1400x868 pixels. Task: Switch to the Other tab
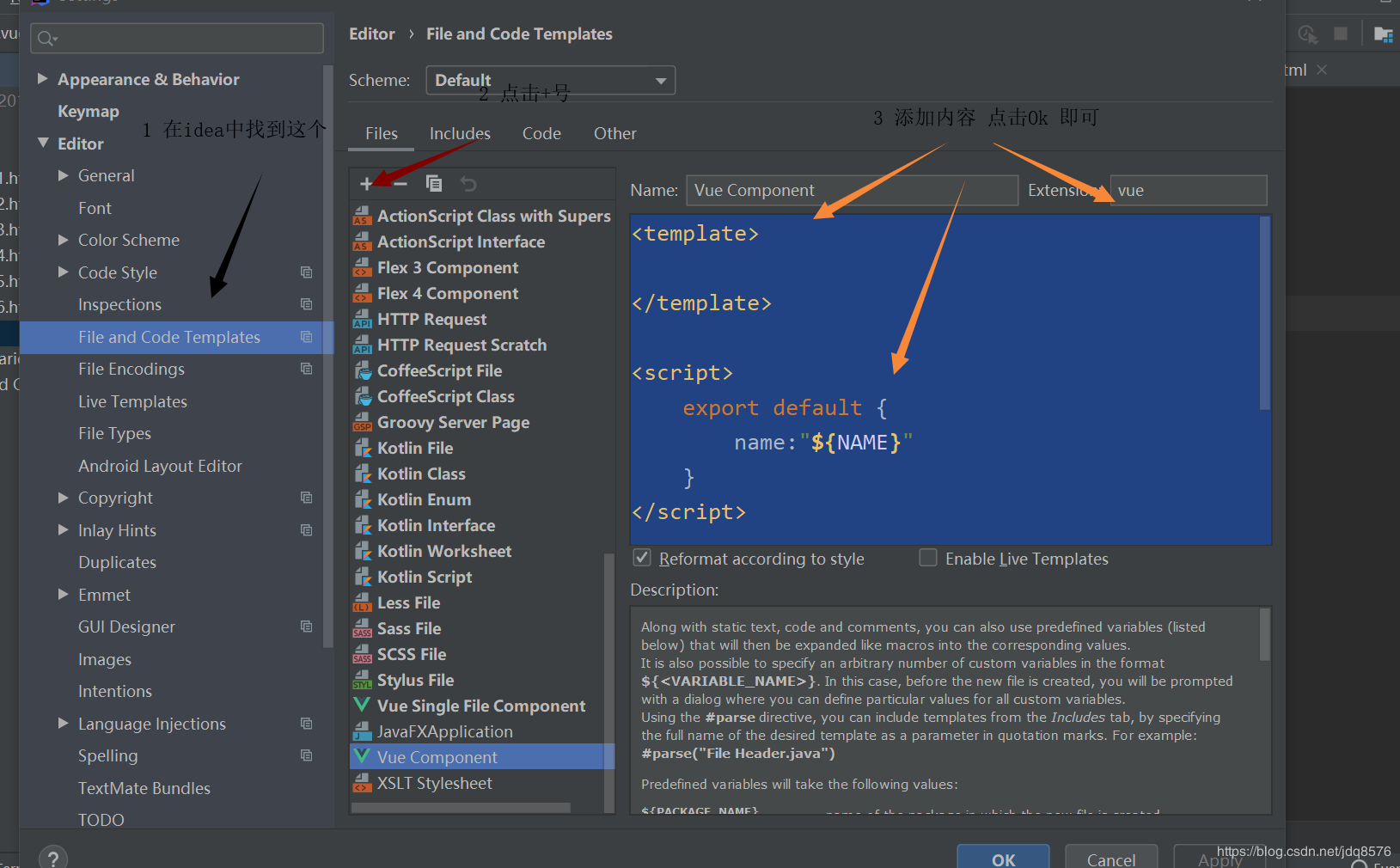615,133
